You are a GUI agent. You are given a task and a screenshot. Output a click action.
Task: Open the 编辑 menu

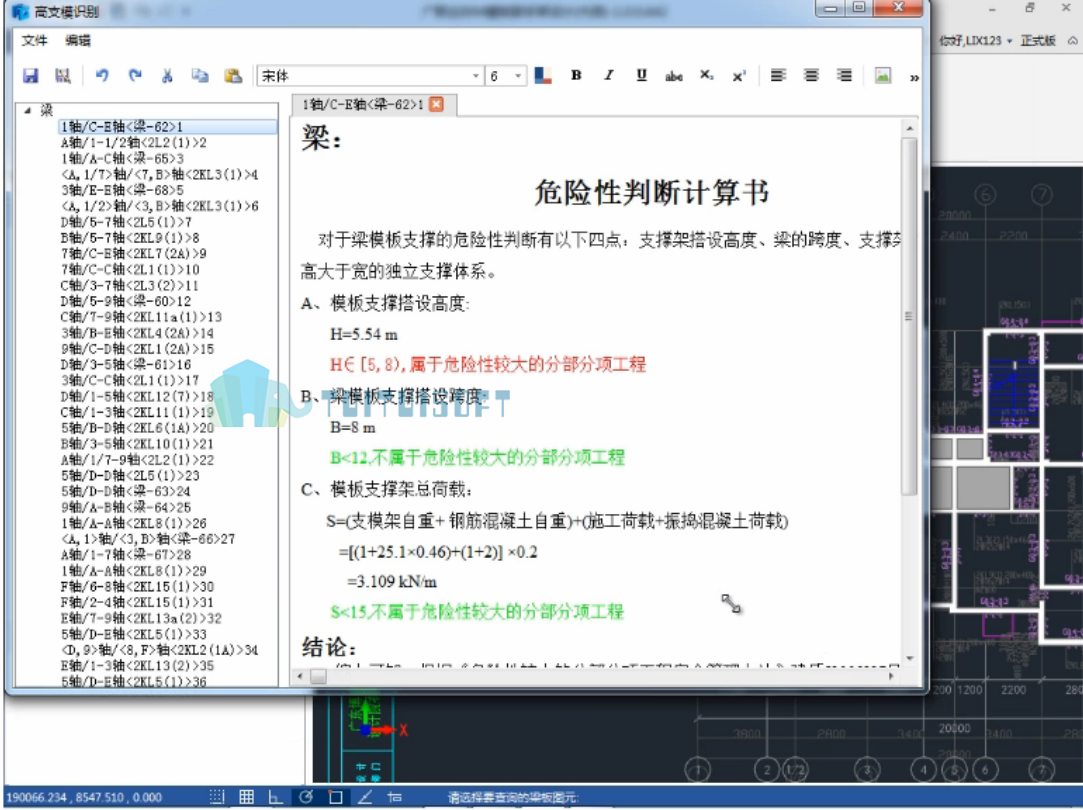[x=78, y=40]
